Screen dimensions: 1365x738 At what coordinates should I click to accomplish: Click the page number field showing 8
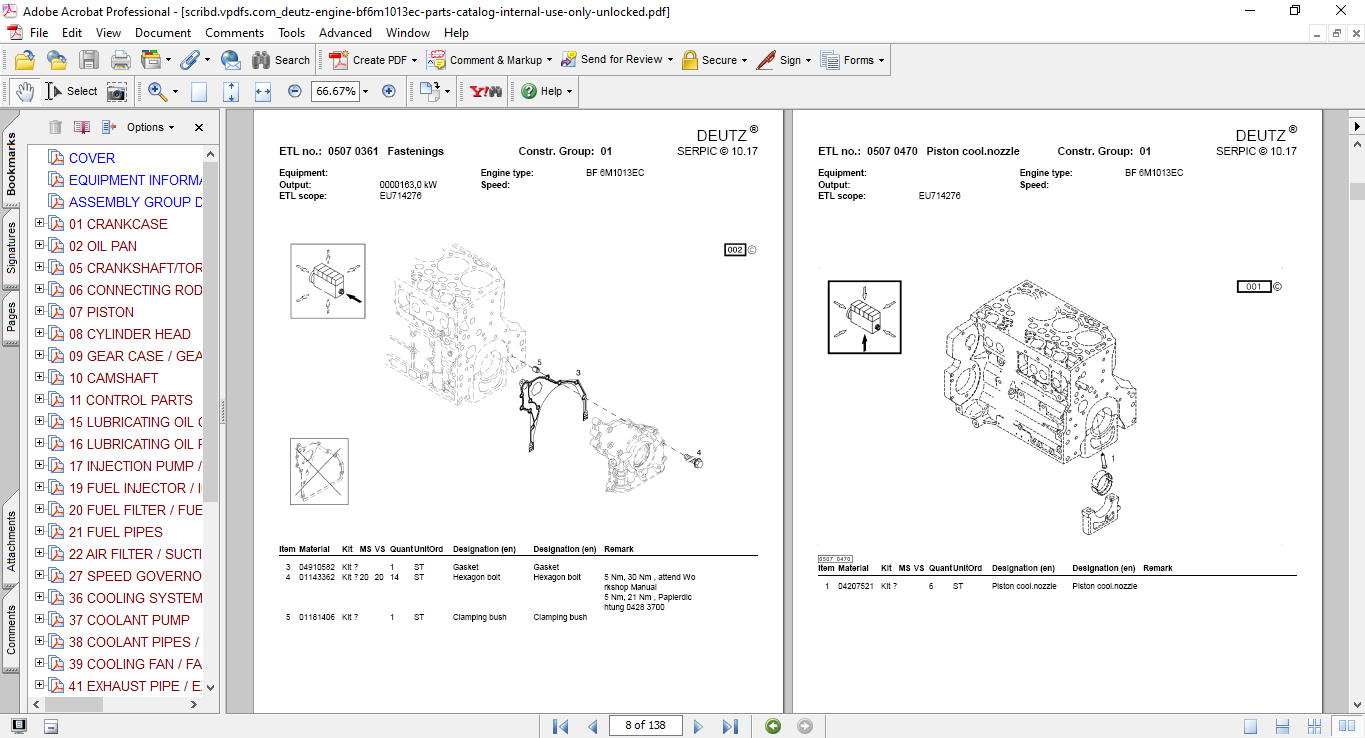tap(645, 726)
